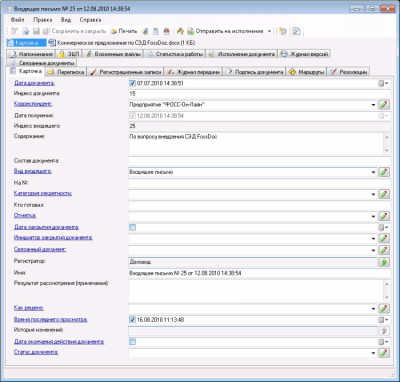
Task: Open the Файл menu
Action: click(x=17, y=20)
